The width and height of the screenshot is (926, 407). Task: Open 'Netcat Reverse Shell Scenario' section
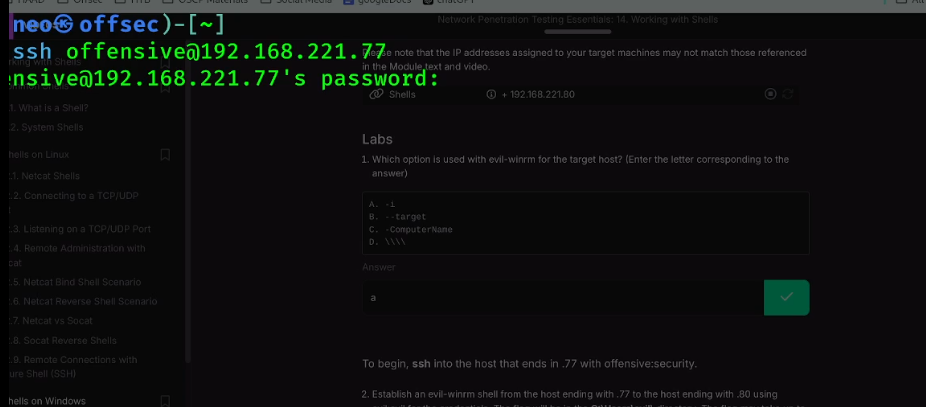point(83,301)
